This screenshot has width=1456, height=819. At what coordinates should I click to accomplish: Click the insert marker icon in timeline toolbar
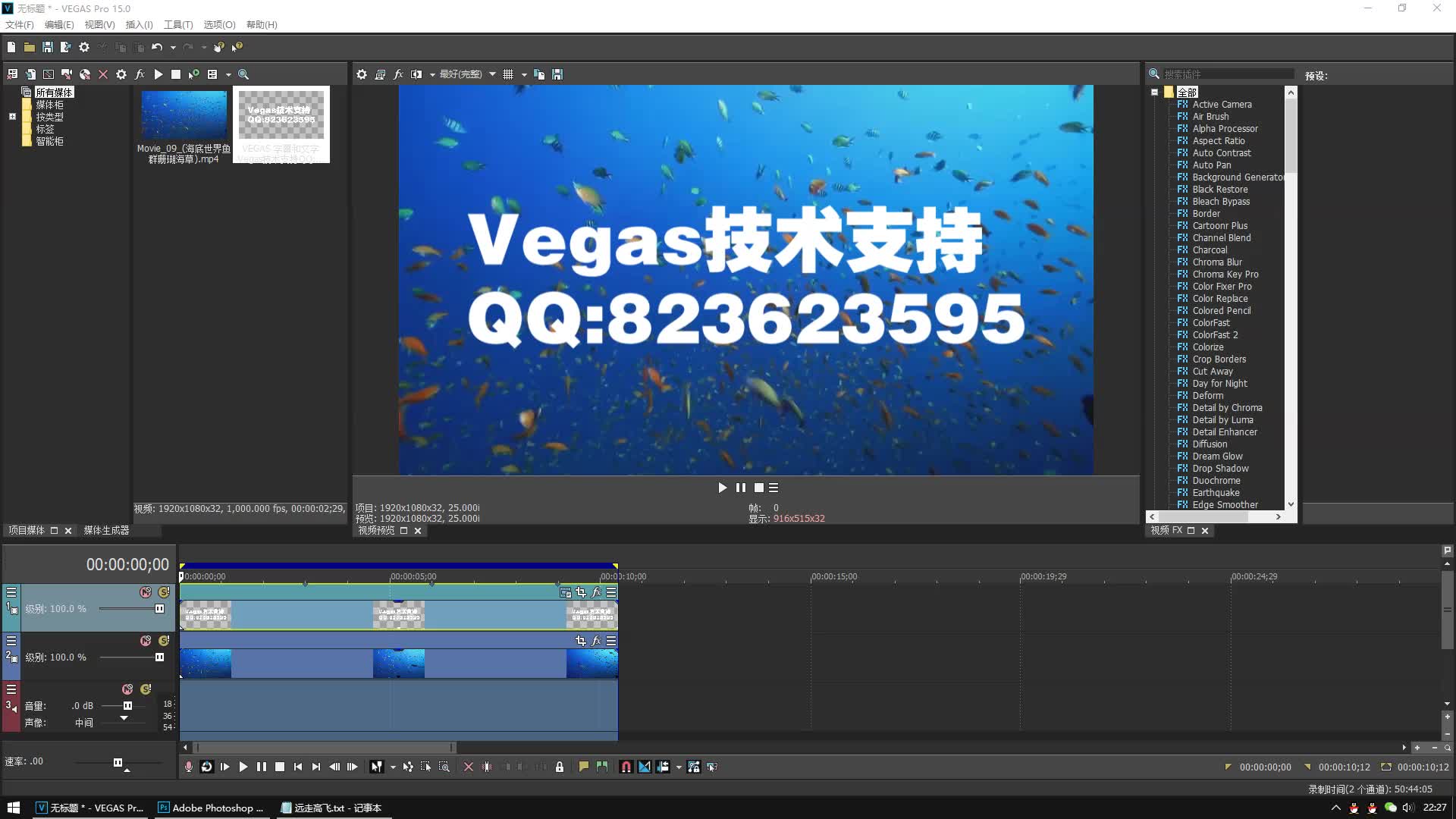tap(583, 767)
